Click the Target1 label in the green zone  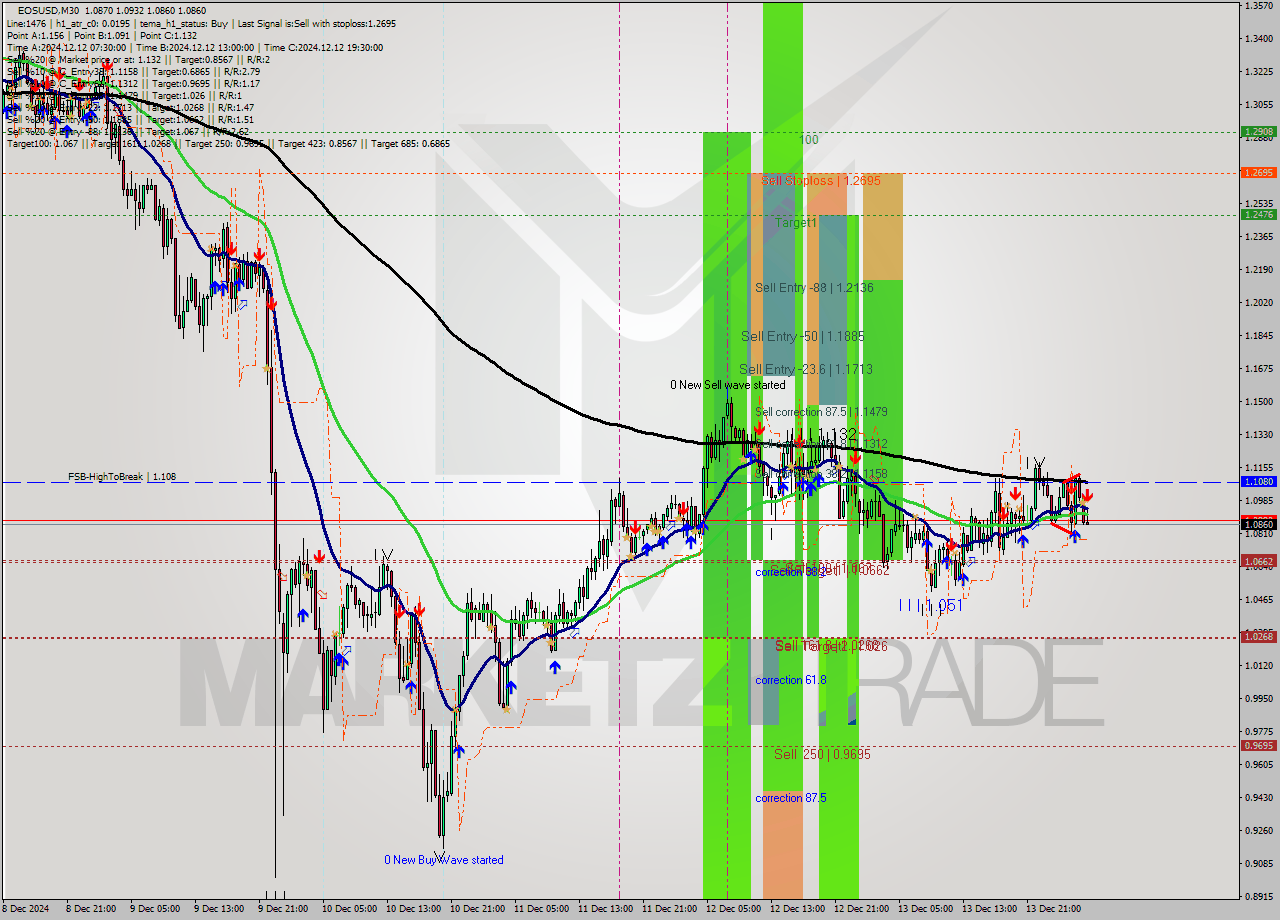(x=796, y=223)
